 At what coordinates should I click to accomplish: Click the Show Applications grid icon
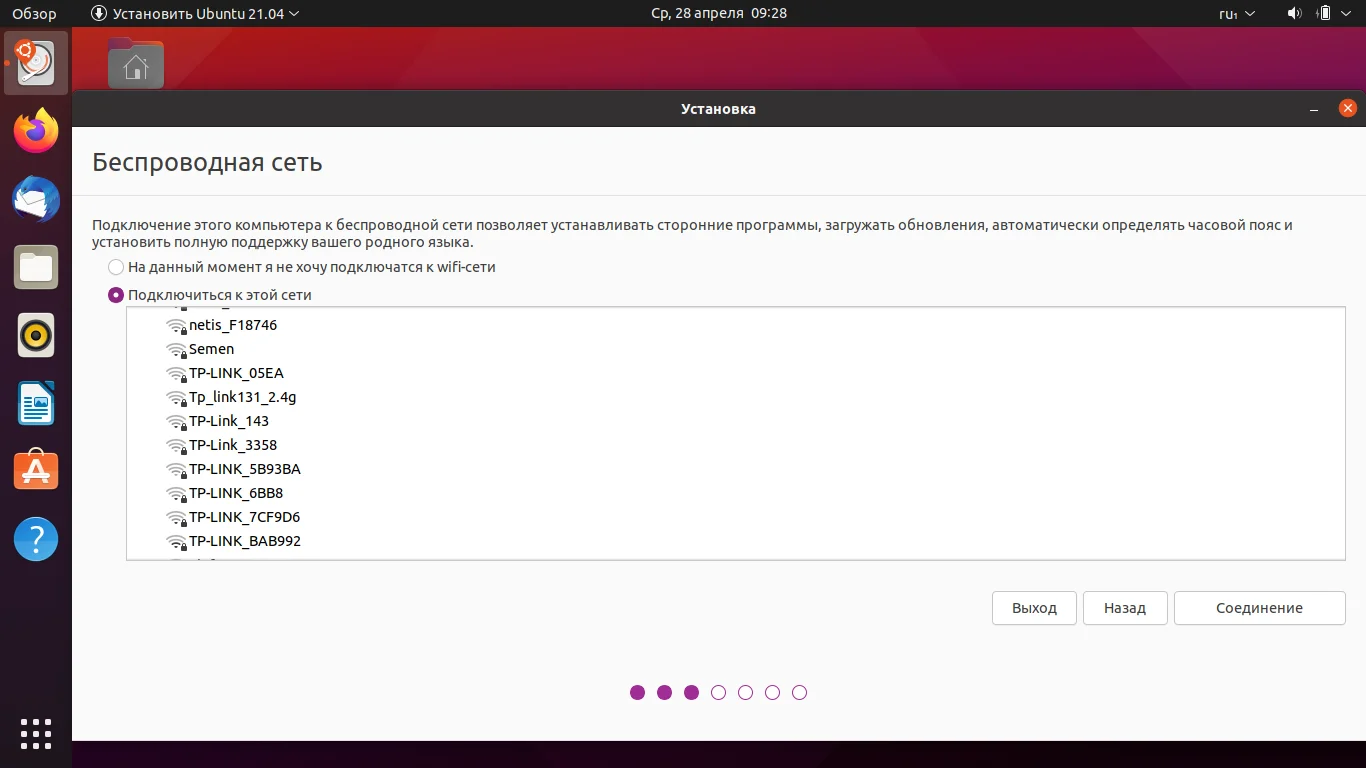(x=35, y=733)
